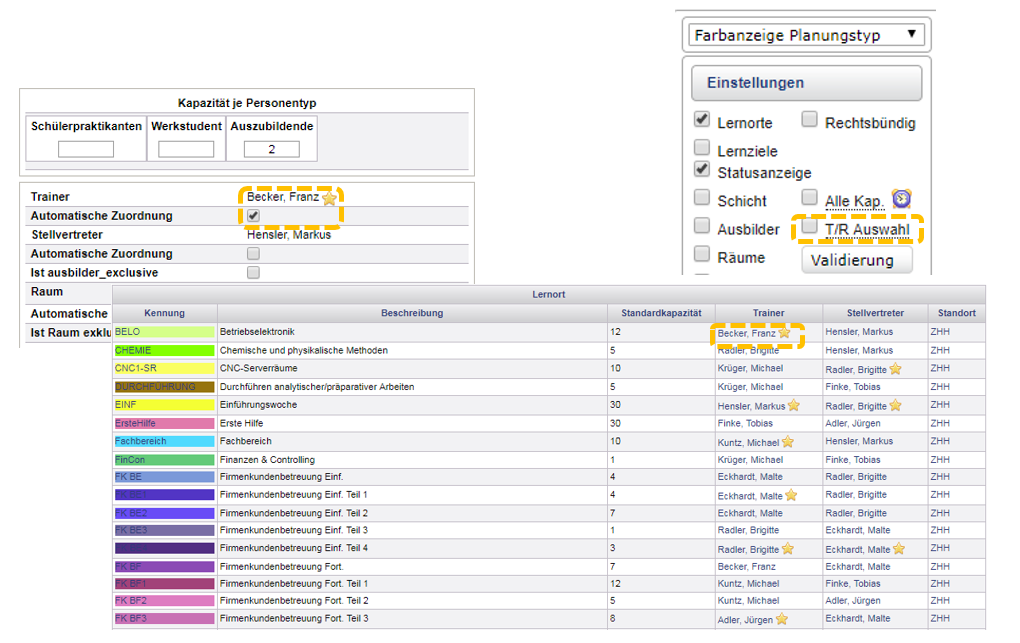The image size is (1020, 643).
Task: Click the star beside Hensler, Markus in Einführungswoche row
Action: tap(794, 405)
